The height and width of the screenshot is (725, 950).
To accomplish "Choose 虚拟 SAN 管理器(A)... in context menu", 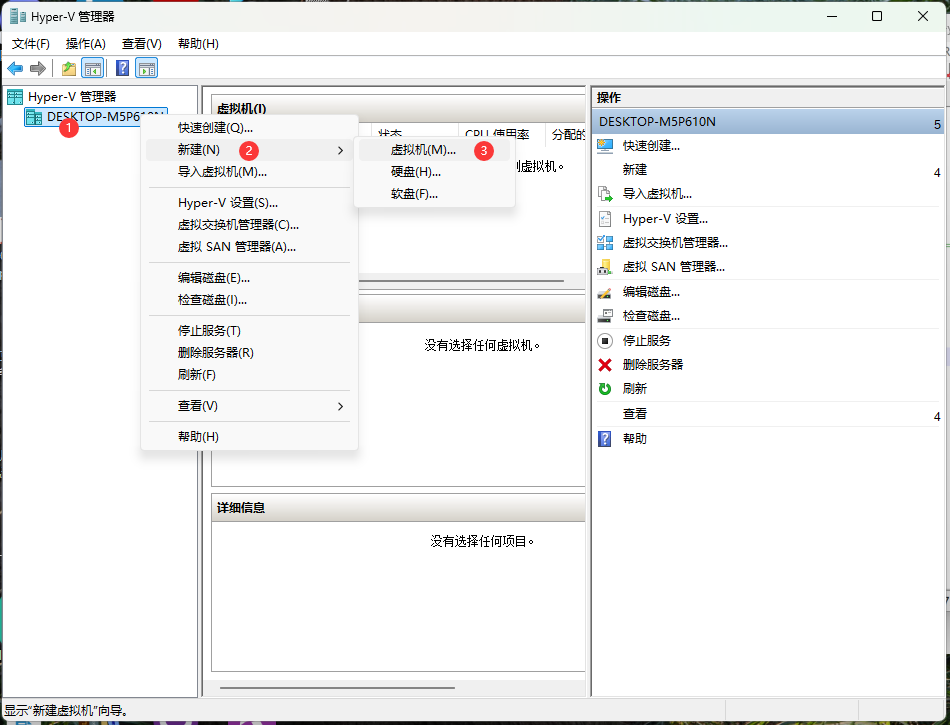I will [249, 247].
